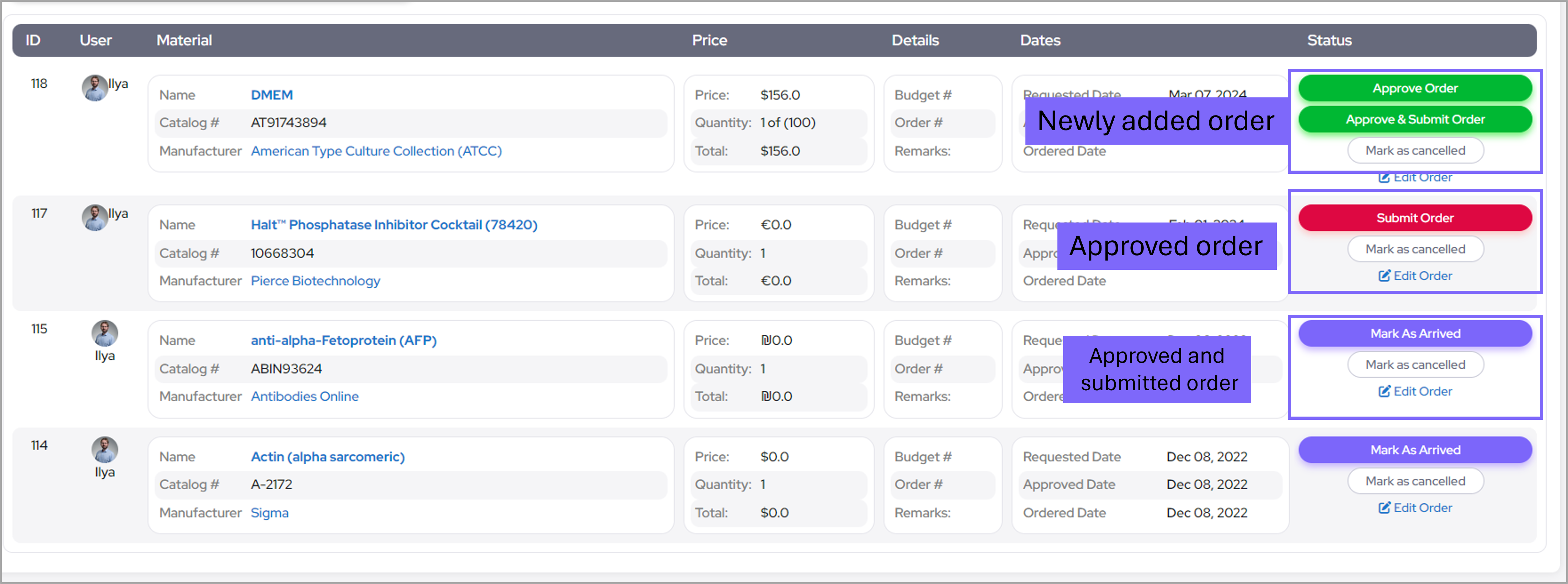
Task: Mark order 115 as arrived
Action: coord(1415,333)
